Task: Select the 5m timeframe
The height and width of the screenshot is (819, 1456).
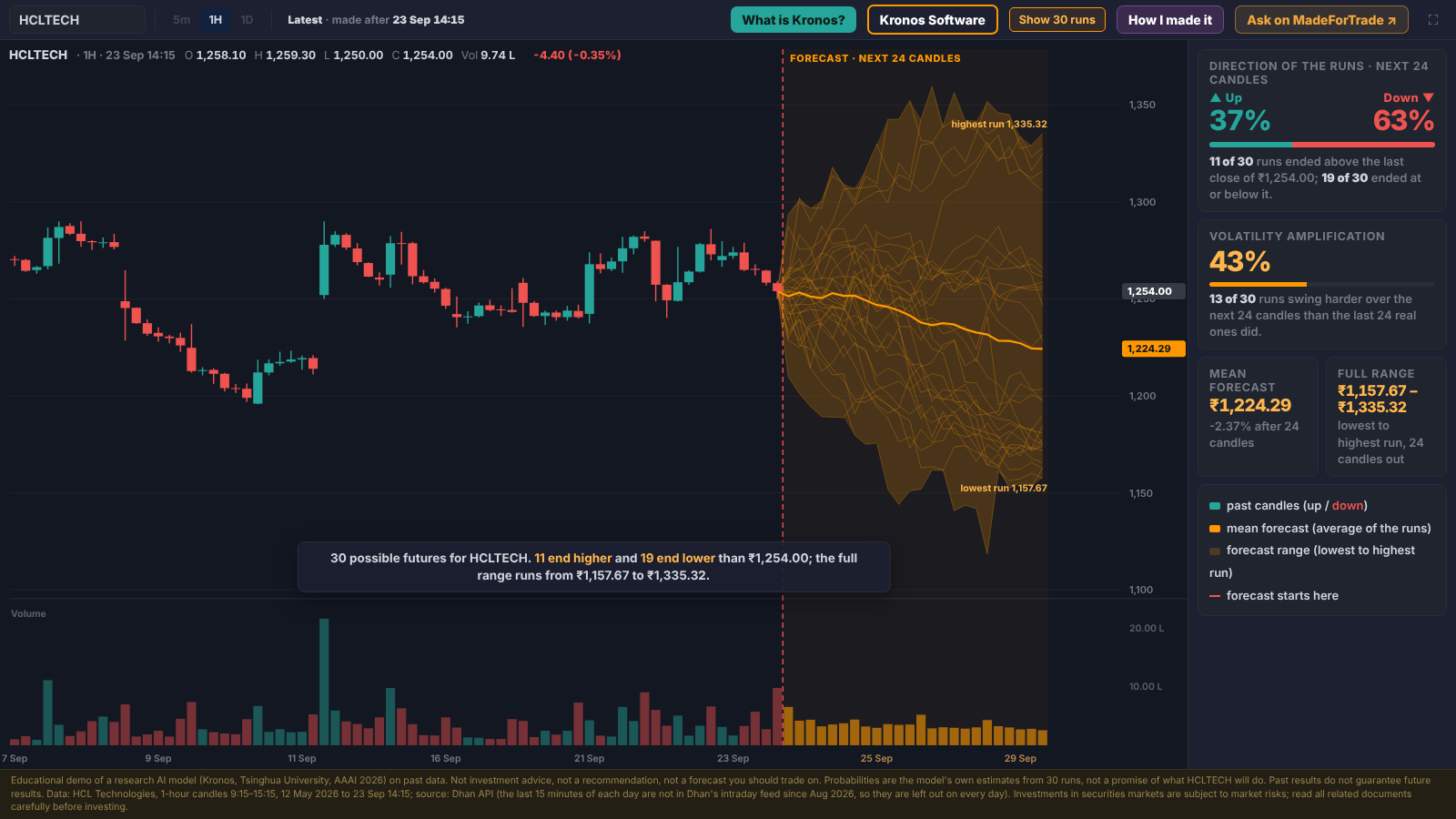Action: (182, 20)
